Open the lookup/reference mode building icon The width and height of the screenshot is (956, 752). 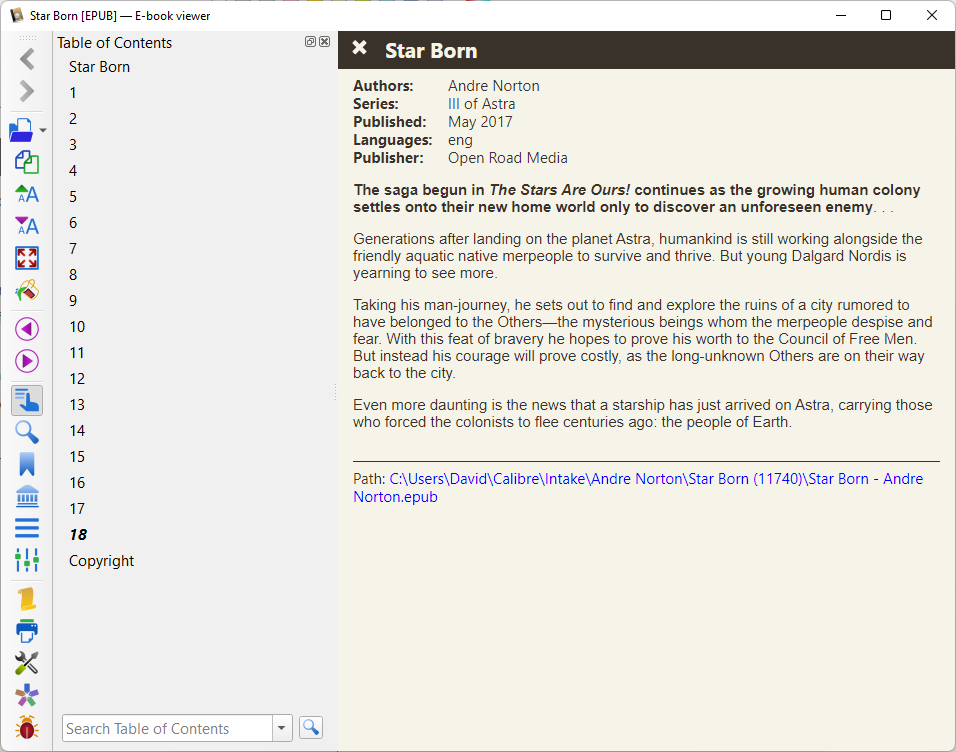click(x=27, y=496)
